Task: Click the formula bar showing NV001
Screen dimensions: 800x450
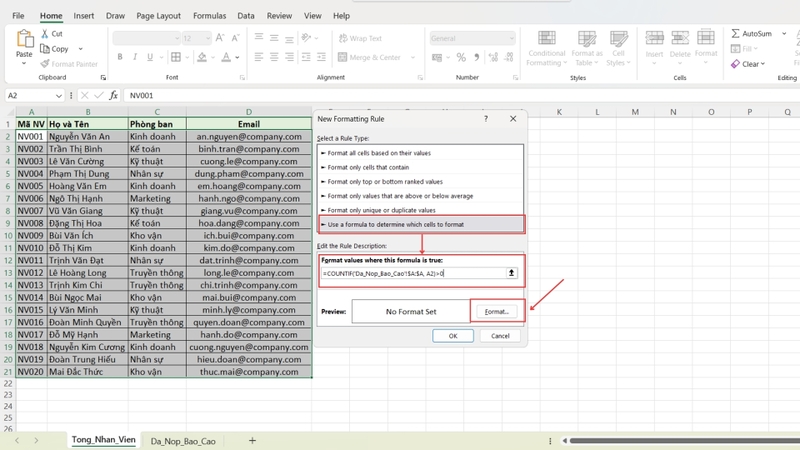Action: tap(459, 95)
